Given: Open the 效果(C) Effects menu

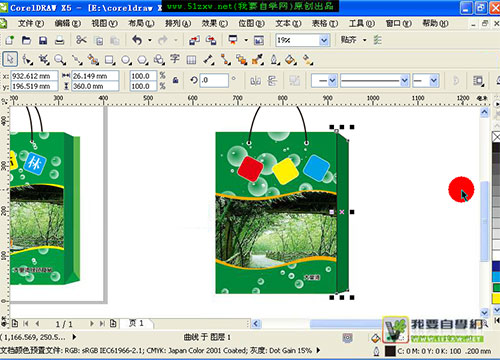Looking at the screenshot, I should tap(215, 23).
